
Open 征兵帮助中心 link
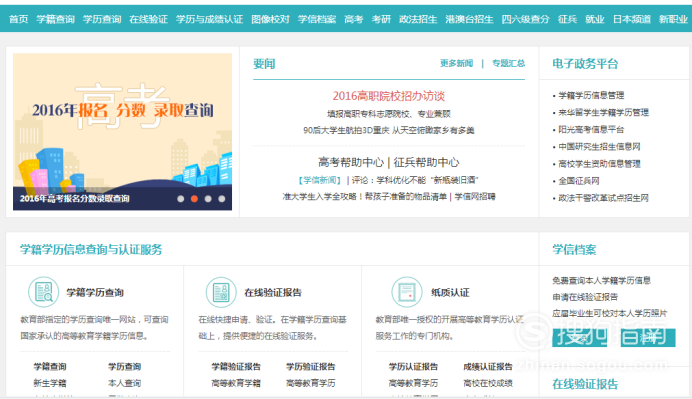click(x=426, y=162)
